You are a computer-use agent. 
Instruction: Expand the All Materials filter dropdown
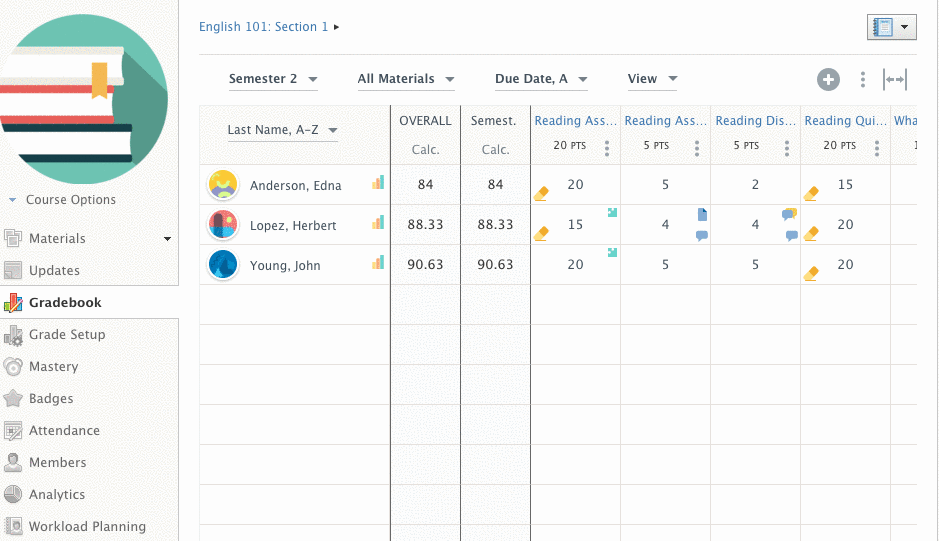(x=406, y=79)
